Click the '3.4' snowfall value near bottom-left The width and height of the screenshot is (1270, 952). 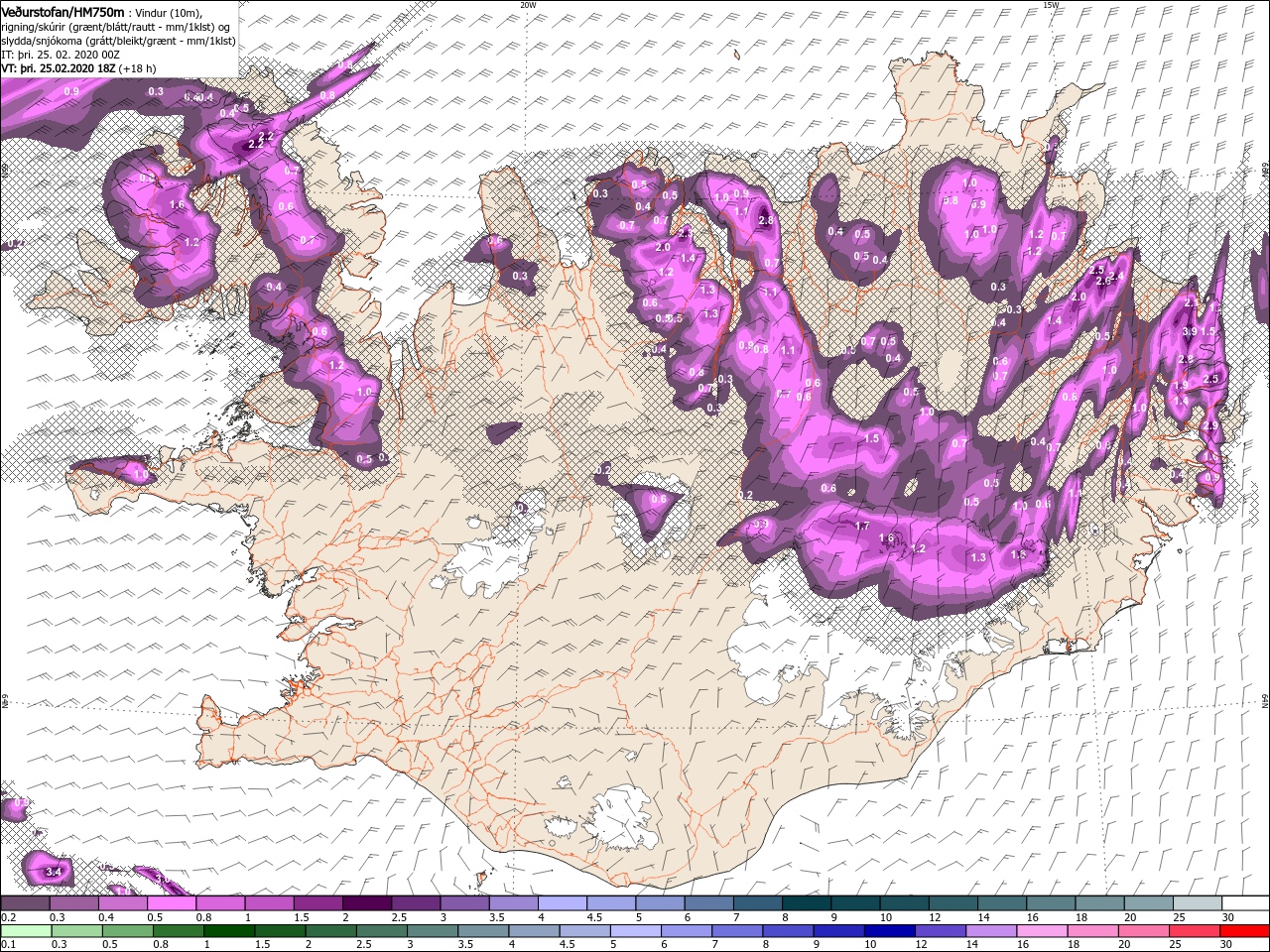(x=55, y=873)
